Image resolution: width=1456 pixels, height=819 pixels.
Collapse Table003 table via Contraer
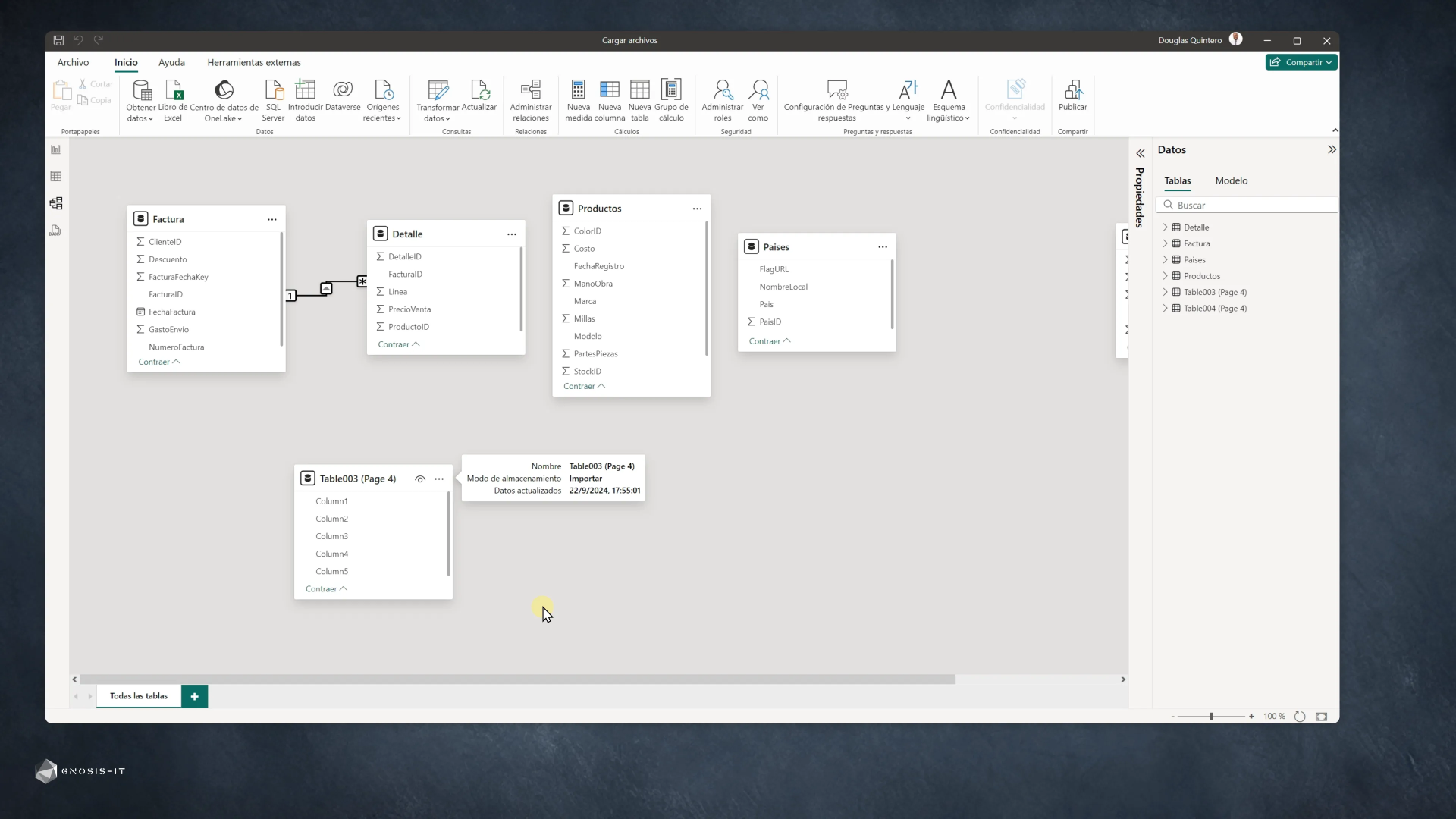[x=326, y=589]
